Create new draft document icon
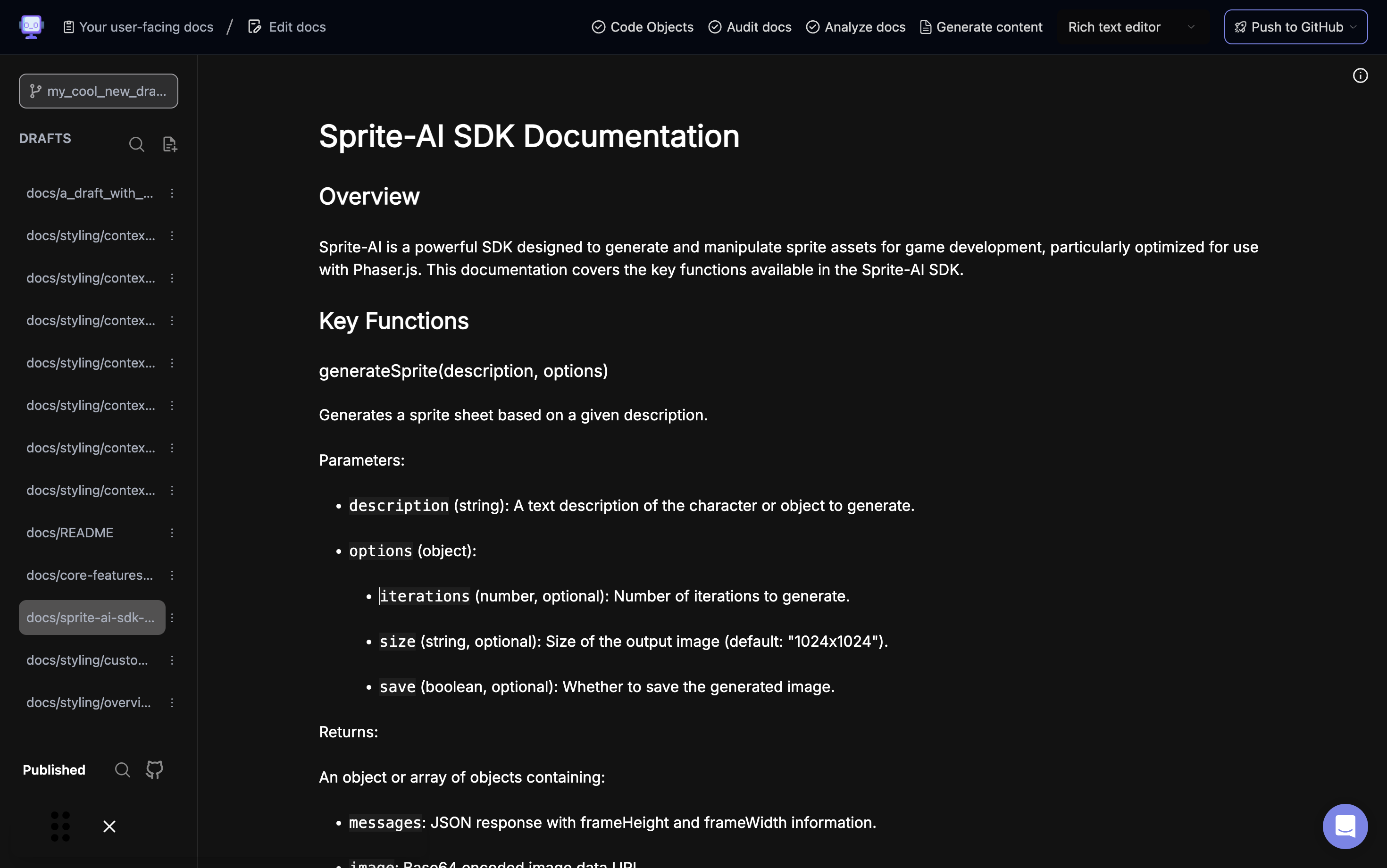The image size is (1387, 868). point(169,144)
